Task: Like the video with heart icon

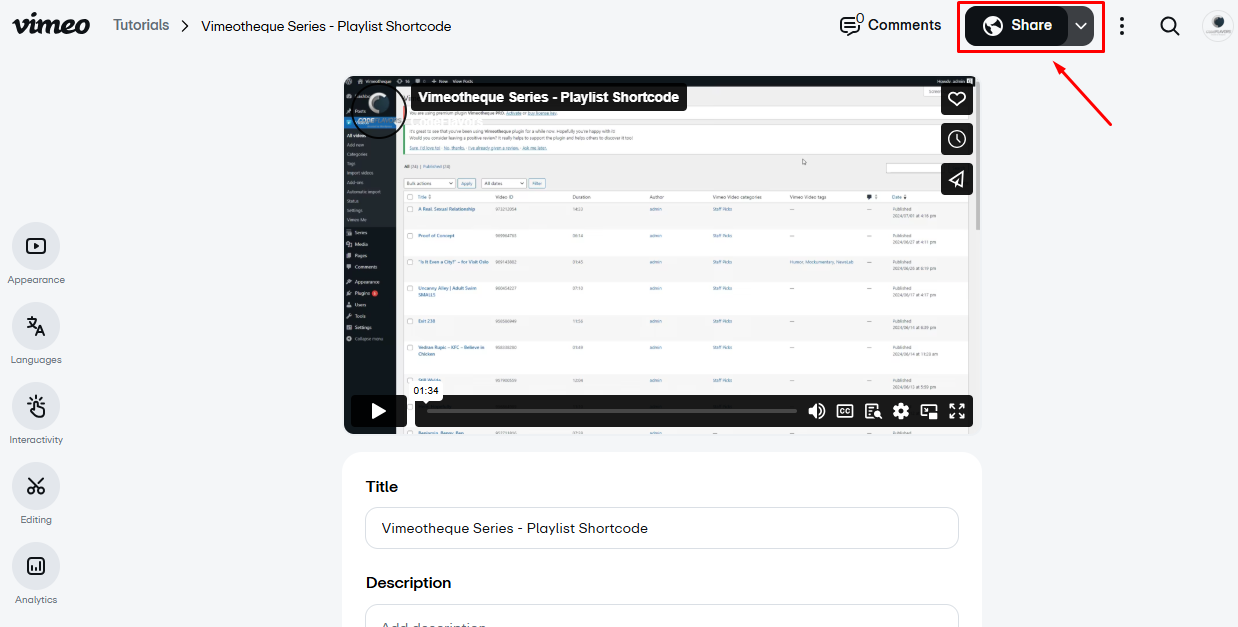Action: coord(957,98)
